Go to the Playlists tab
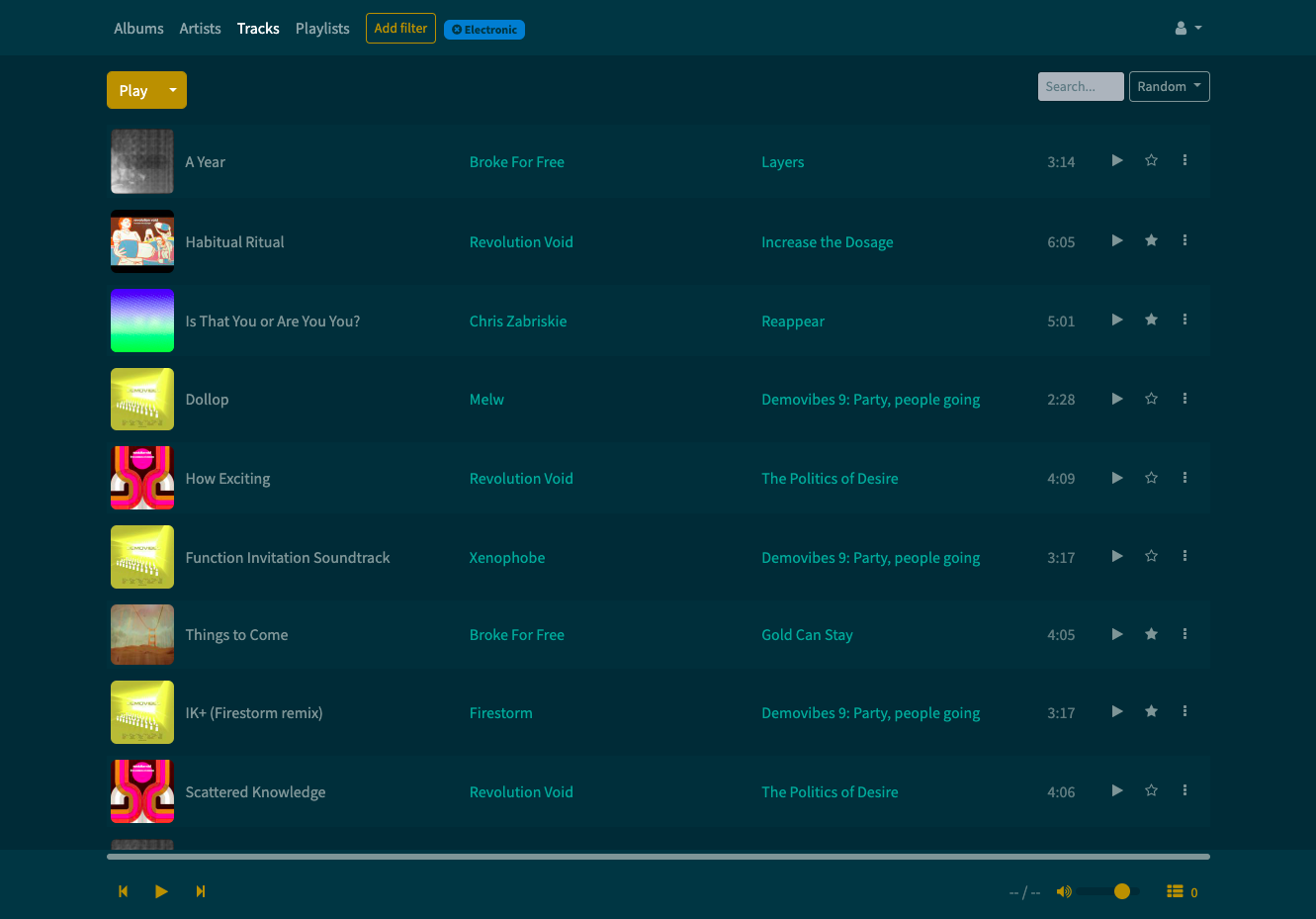Screen dimensions: 1316x919 coord(322,29)
